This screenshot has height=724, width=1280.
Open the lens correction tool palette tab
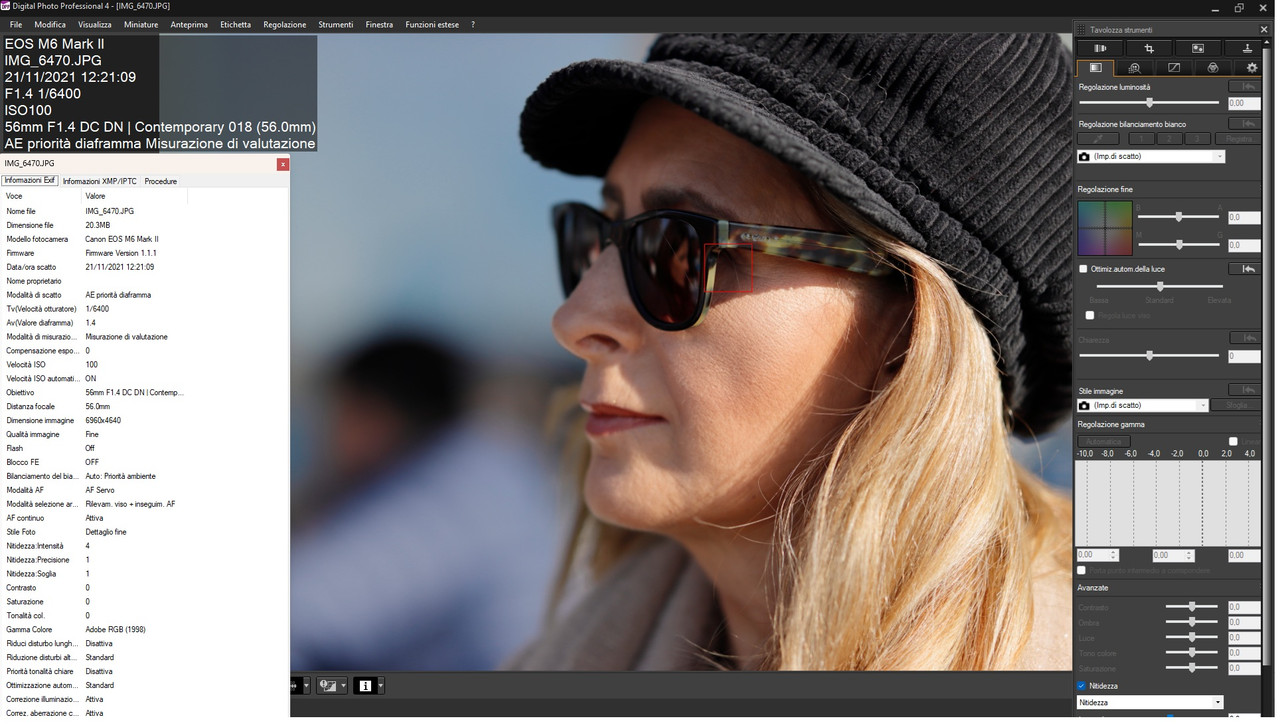point(1101,48)
